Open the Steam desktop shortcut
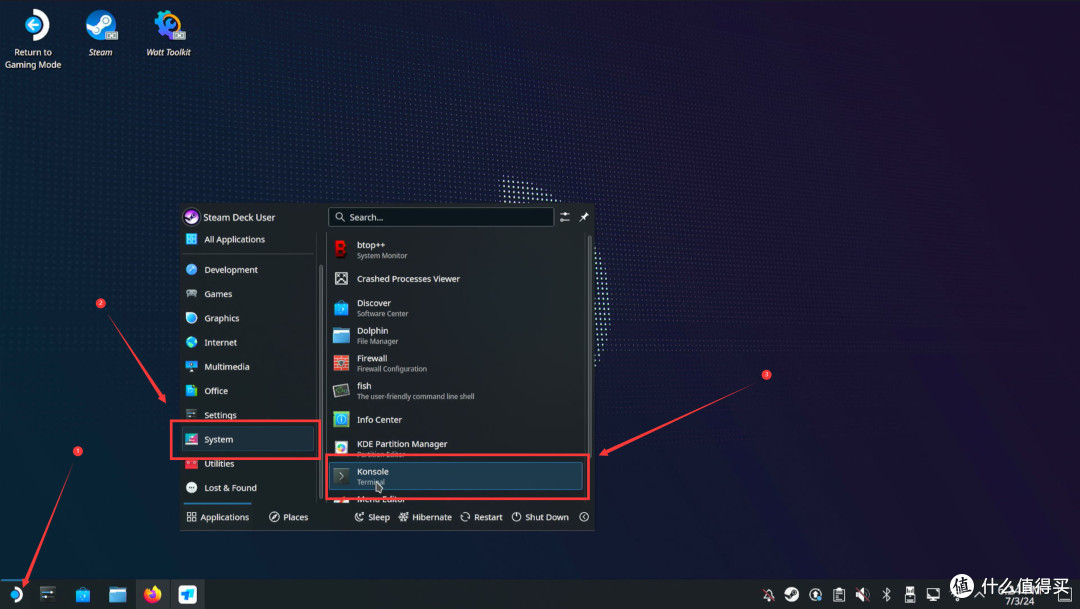The image size is (1080, 609). pyautogui.click(x=101, y=33)
